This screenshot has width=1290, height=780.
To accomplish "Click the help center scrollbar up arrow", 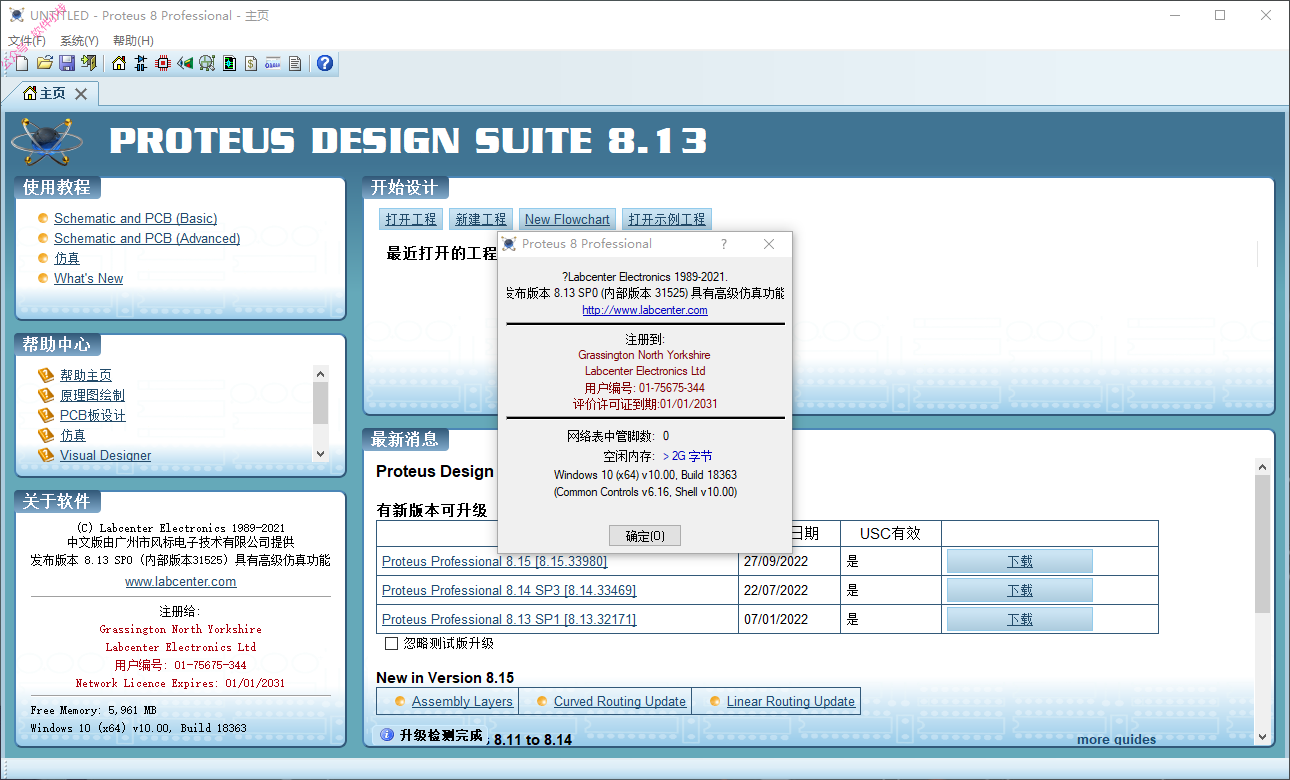I will point(320,373).
